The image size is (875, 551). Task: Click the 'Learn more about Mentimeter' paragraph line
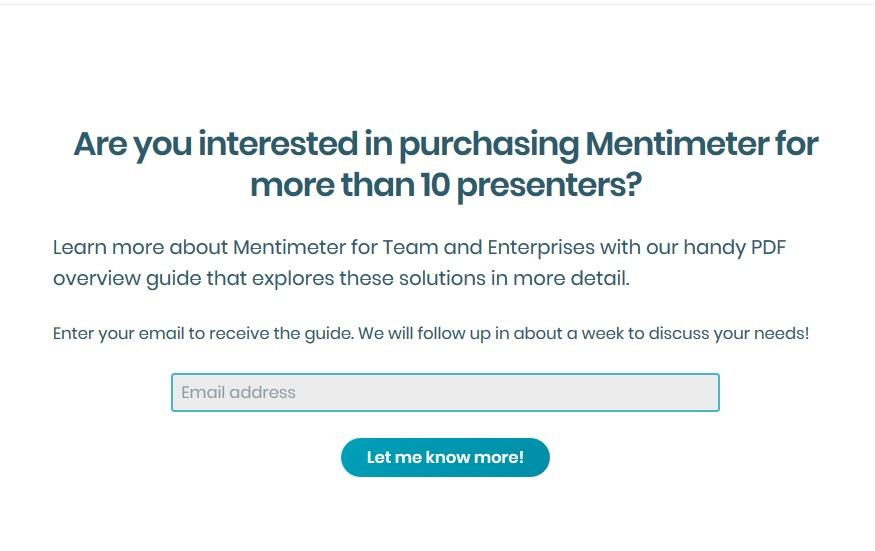(x=419, y=247)
